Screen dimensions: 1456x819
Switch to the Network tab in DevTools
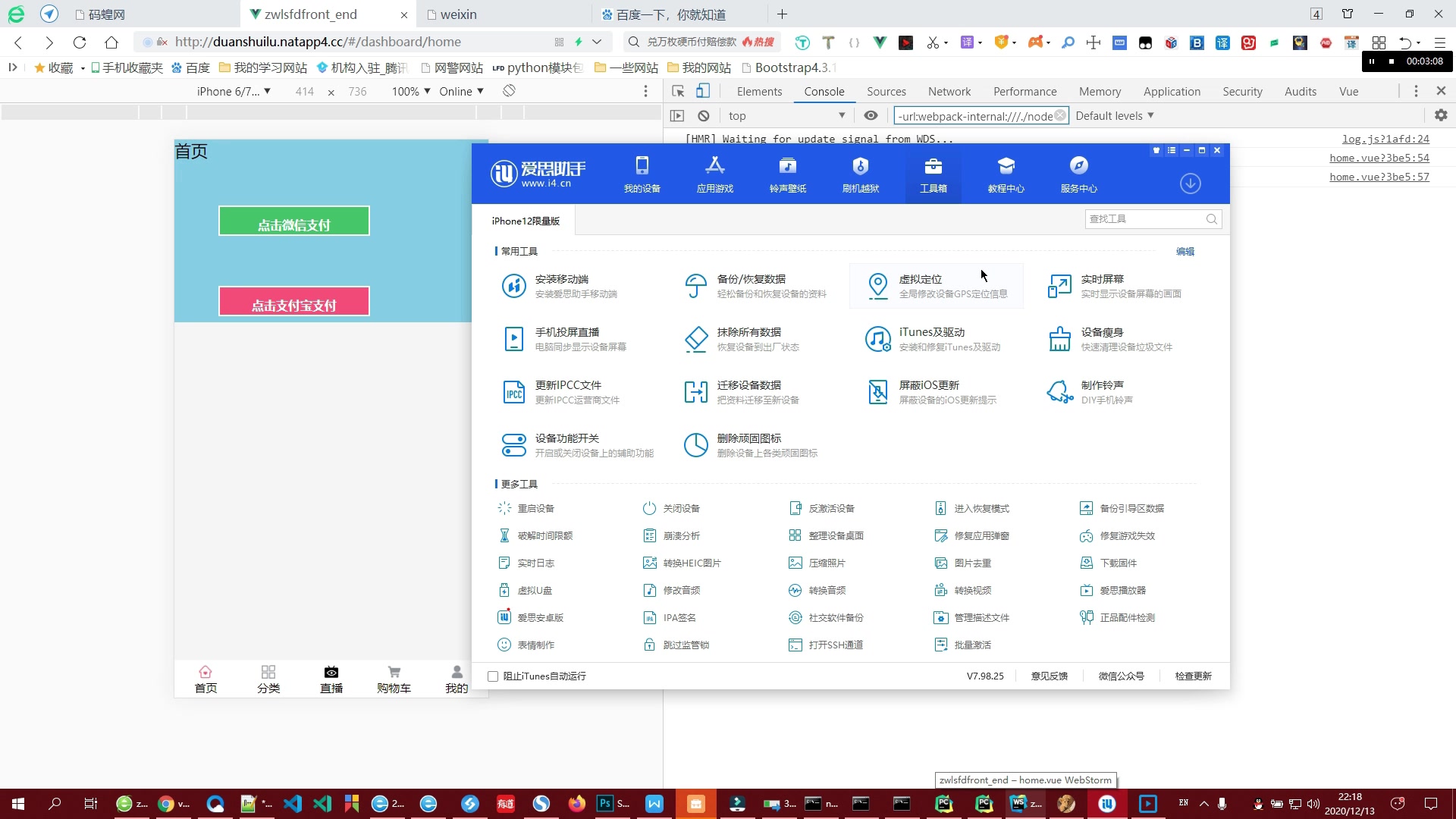(x=949, y=91)
